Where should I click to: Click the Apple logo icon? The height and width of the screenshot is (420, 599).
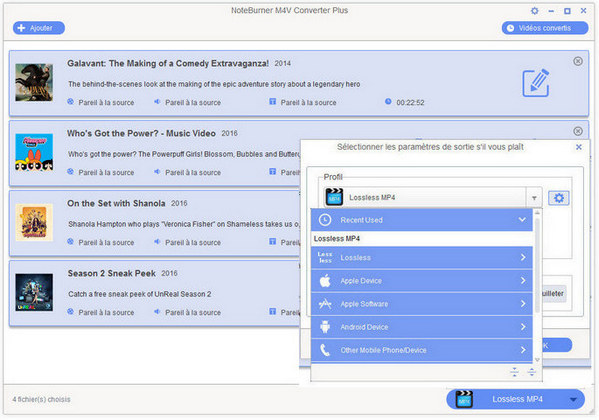click(325, 281)
